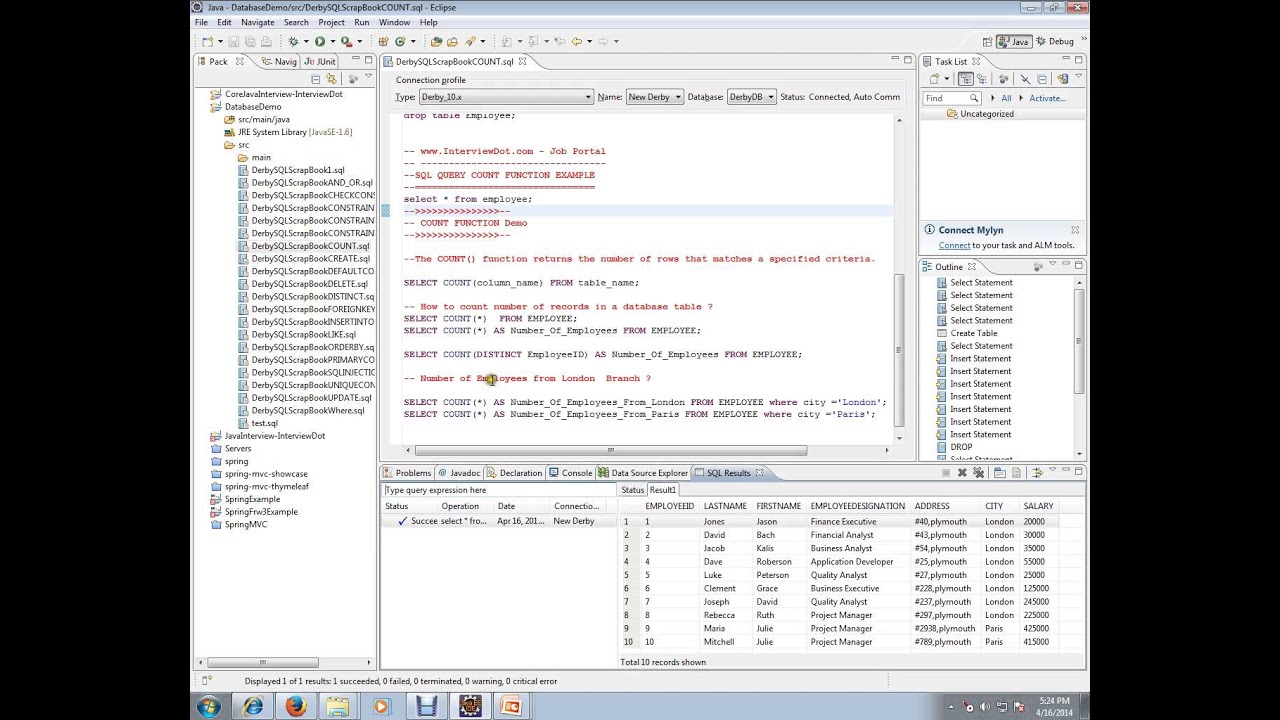Click the Run External Tools icon
This screenshot has height=720, width=1280.
(346, 41)
